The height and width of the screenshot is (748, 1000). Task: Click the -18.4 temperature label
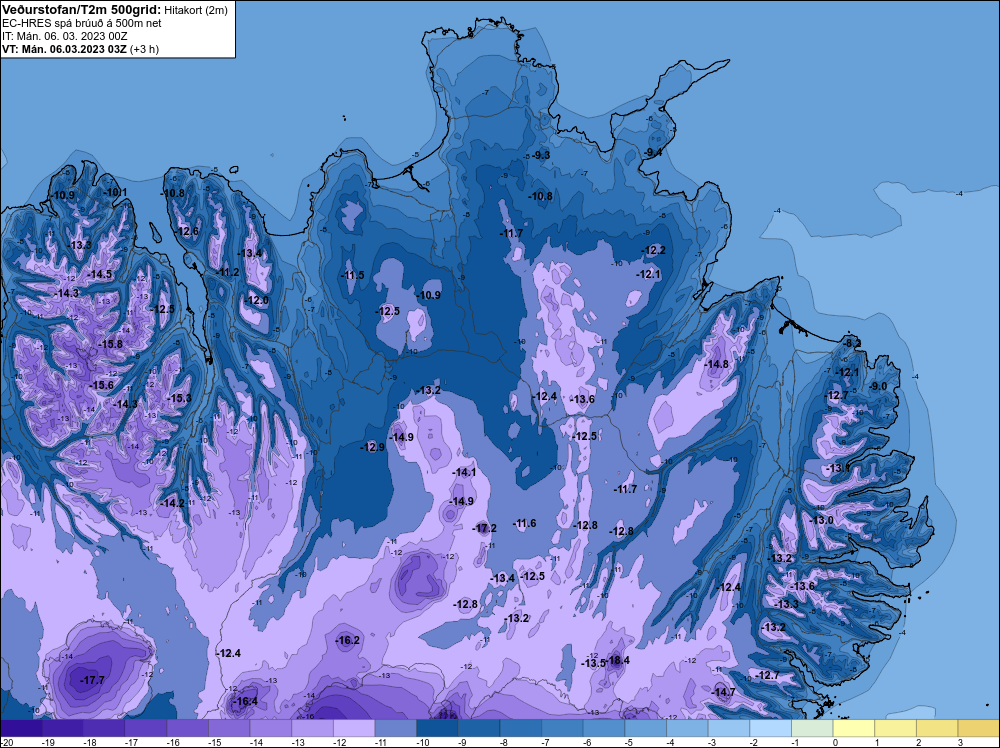coord(618,660)
